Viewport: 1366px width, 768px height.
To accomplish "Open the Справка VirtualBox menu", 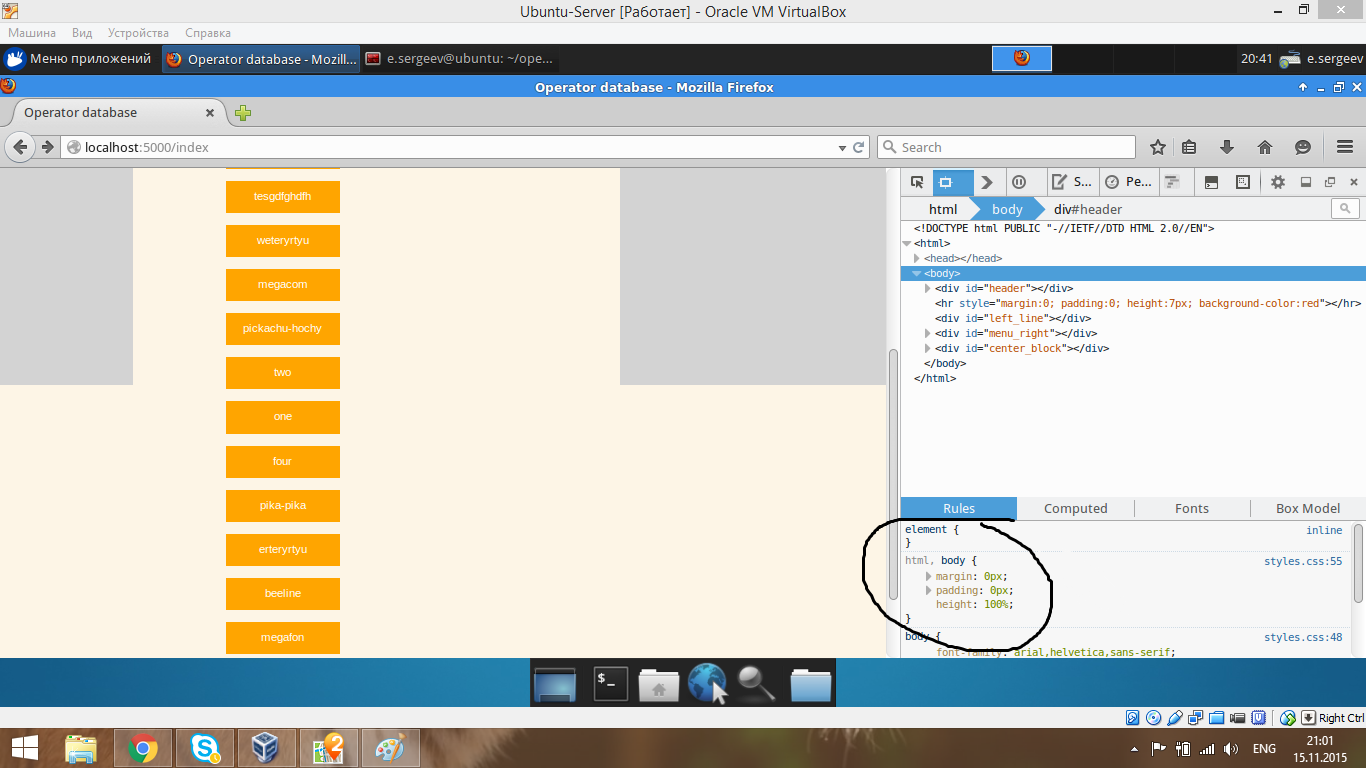I will click(207, 33).
